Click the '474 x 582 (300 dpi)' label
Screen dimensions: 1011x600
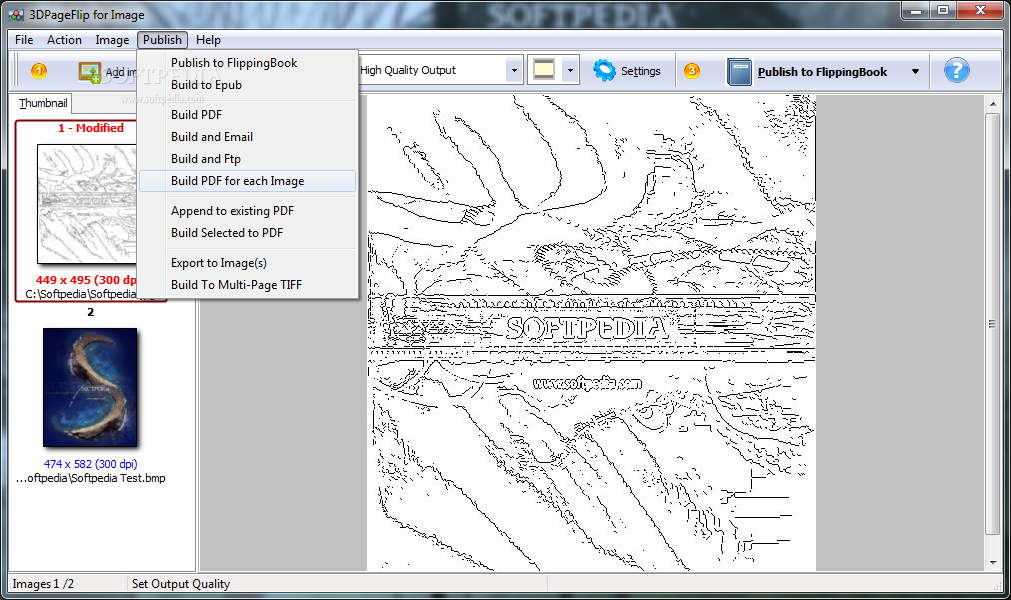(90, 464)
